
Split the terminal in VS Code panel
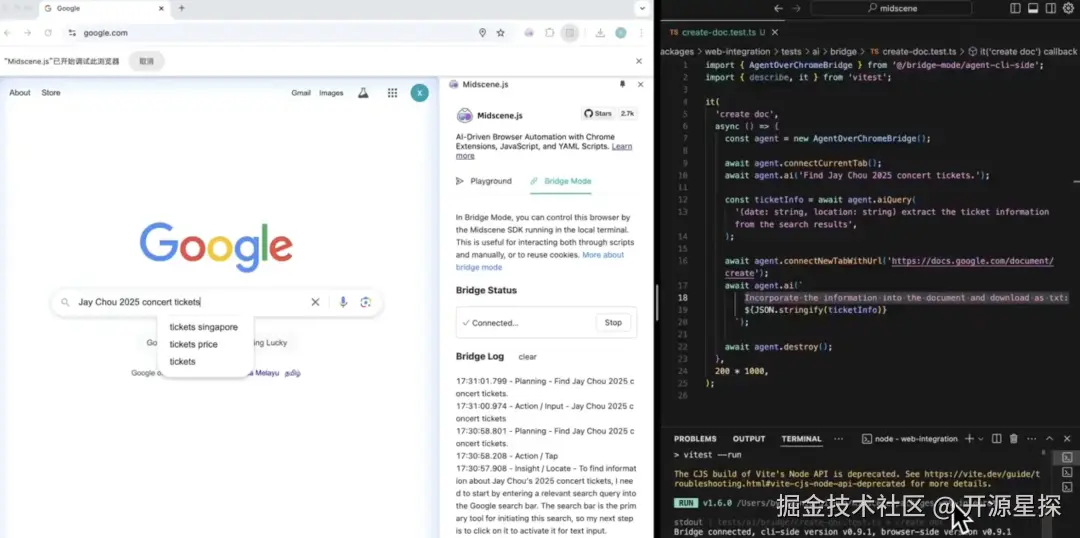tap(997, 439)
